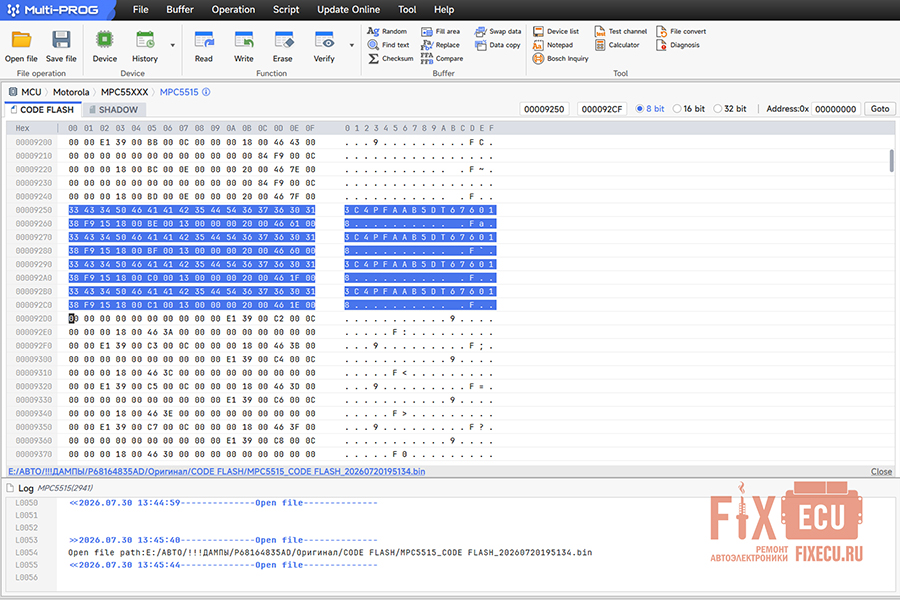
Task: Show MPC5515 info icon
Action: [206, 92]
